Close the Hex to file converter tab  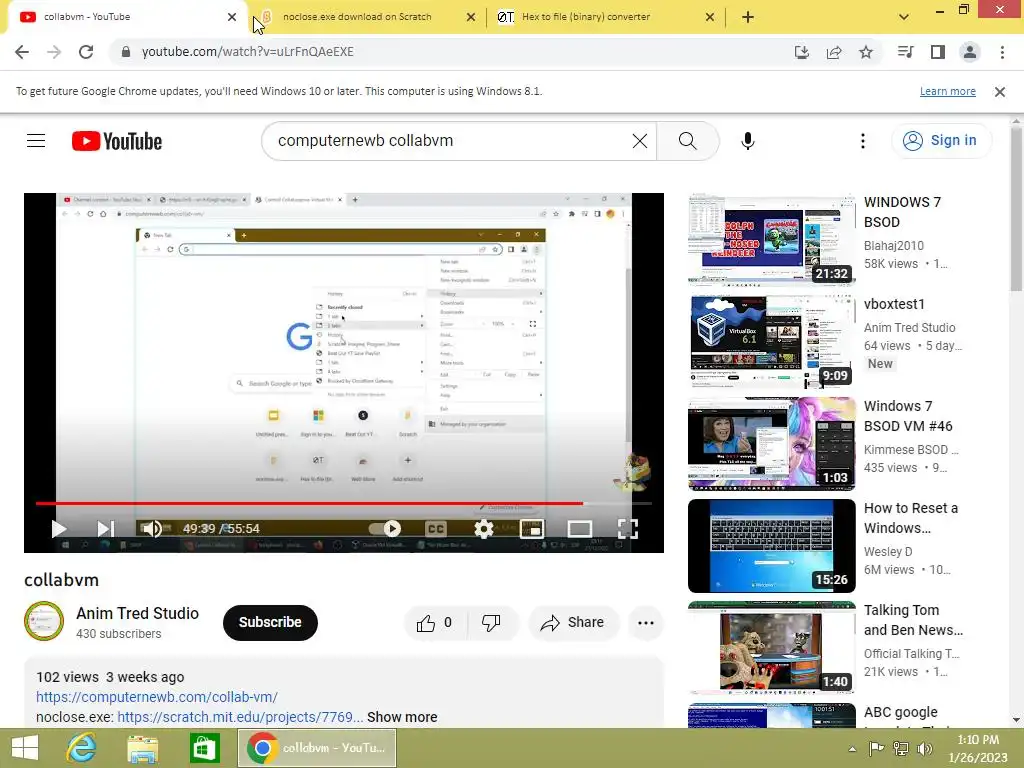[x=710, y=17]
